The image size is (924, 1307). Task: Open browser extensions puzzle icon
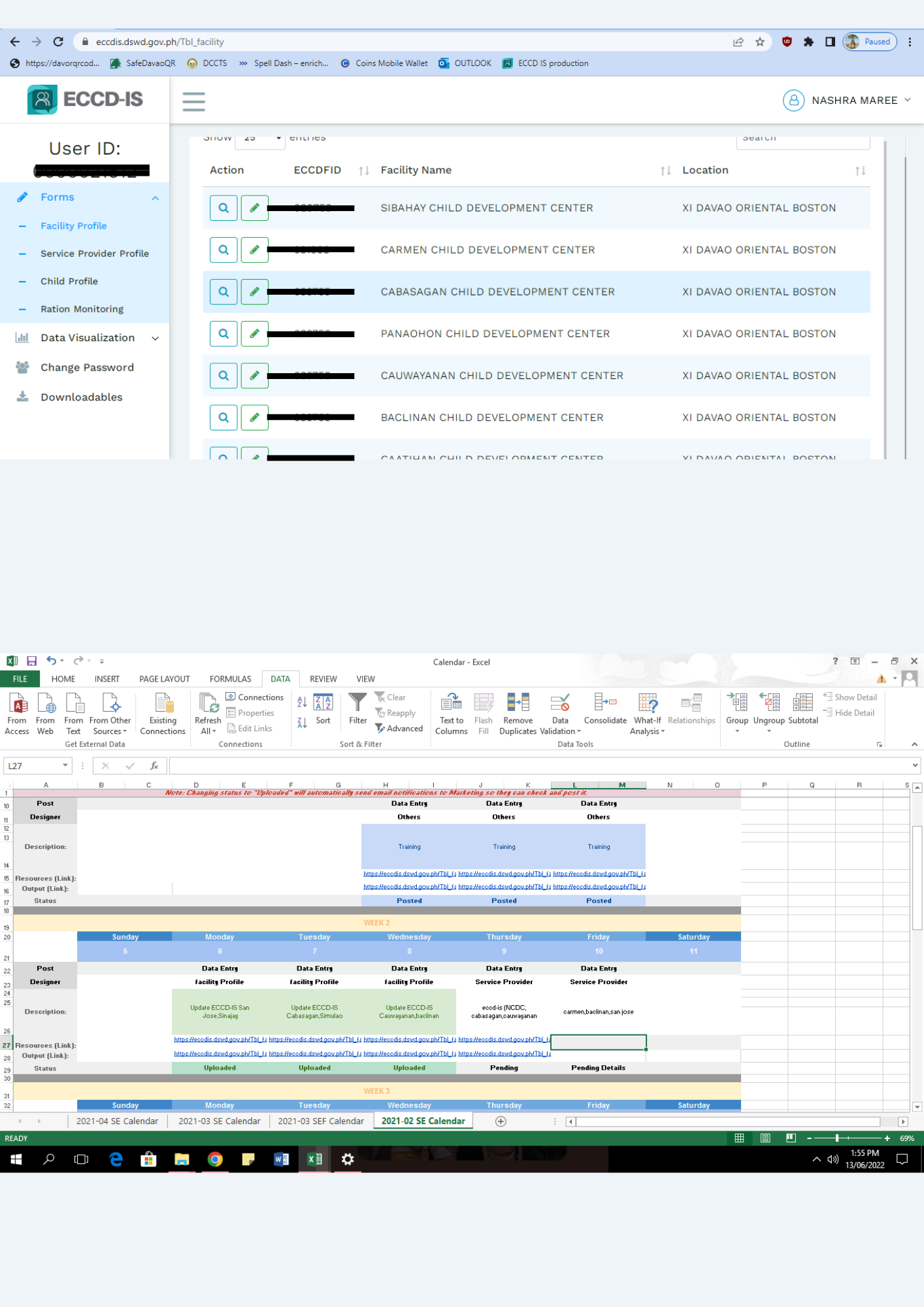click(808, 42)
